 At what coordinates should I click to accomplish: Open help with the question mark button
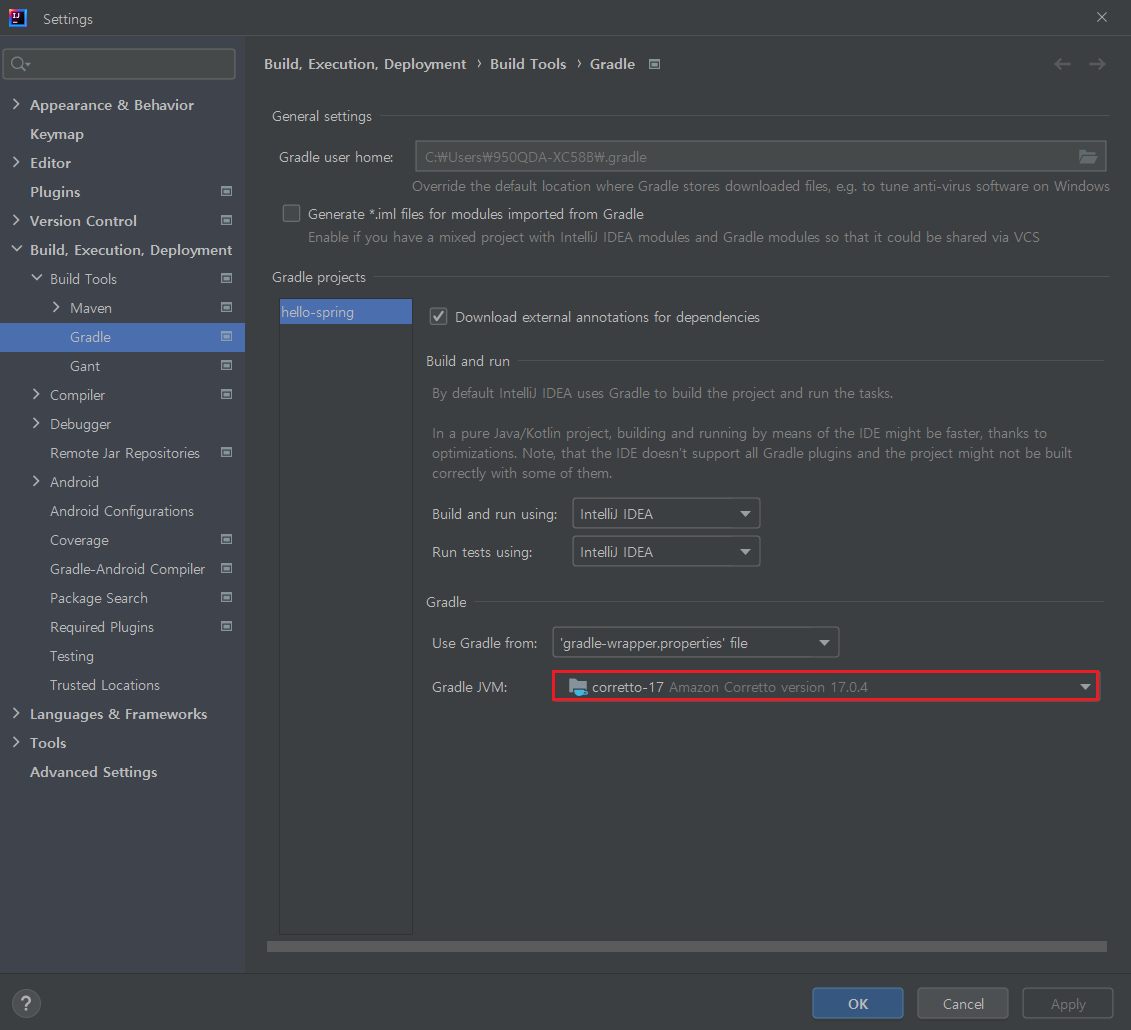tap(26, 1003)
